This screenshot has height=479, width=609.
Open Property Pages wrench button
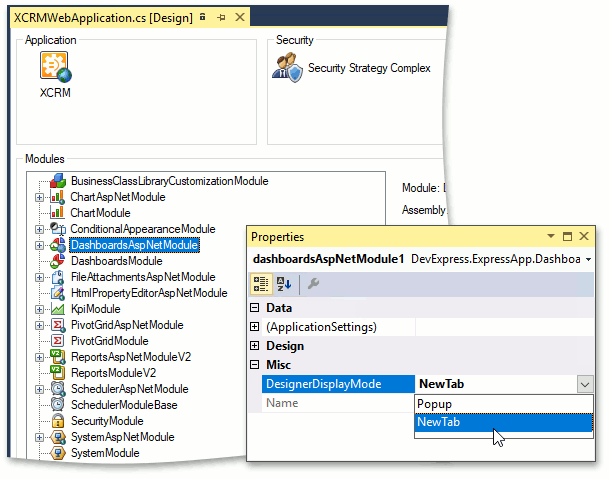(x=313, y=284)
